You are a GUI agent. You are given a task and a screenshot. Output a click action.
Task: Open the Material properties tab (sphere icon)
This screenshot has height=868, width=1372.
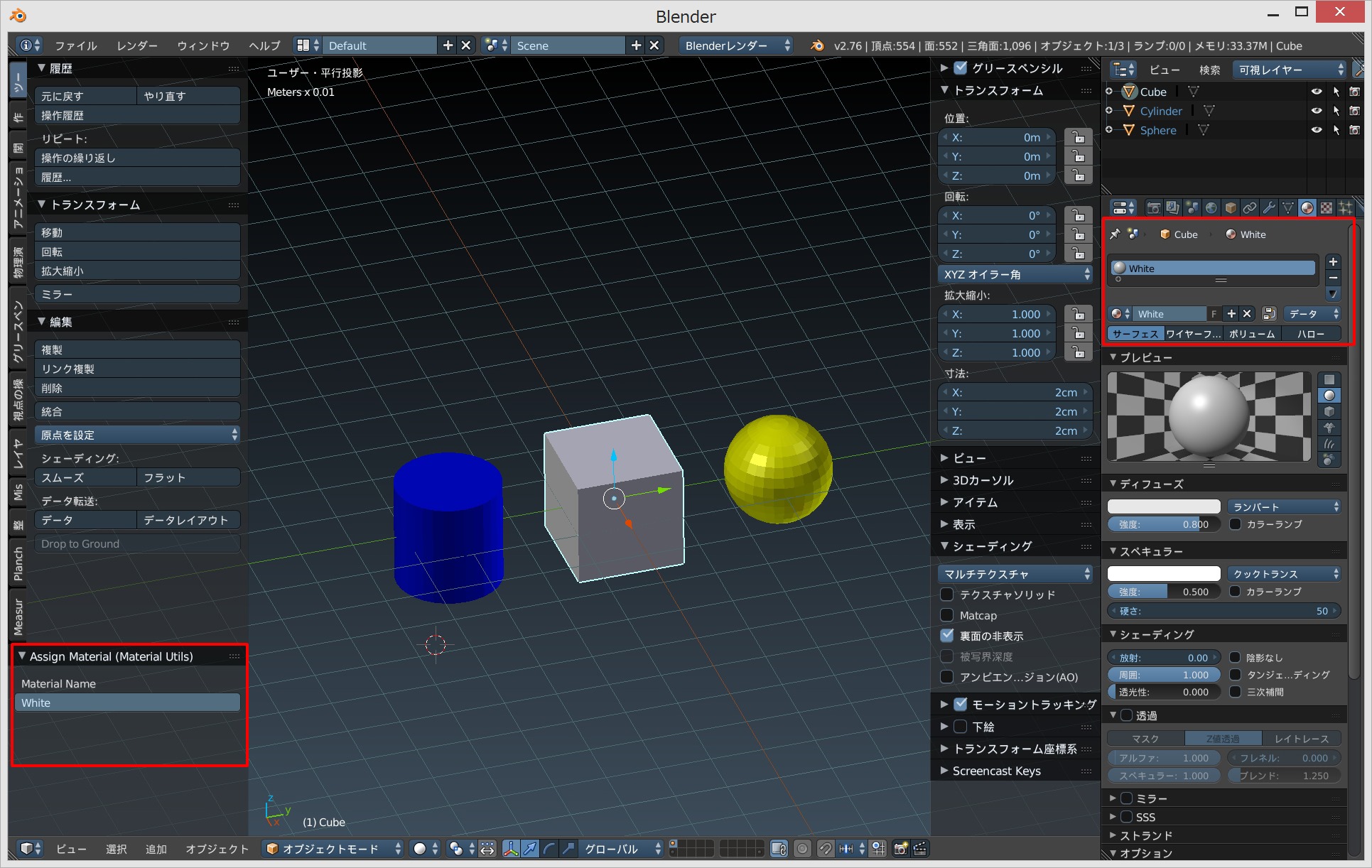pos(1307,208)
